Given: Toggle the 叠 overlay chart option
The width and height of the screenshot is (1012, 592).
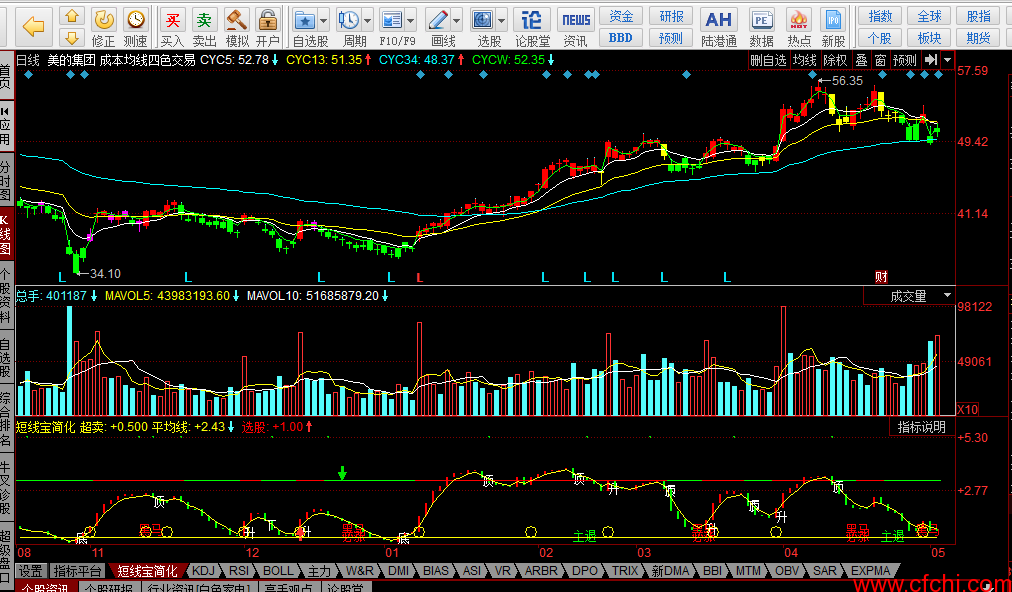Looking at the screenshot, I should 861,60.
